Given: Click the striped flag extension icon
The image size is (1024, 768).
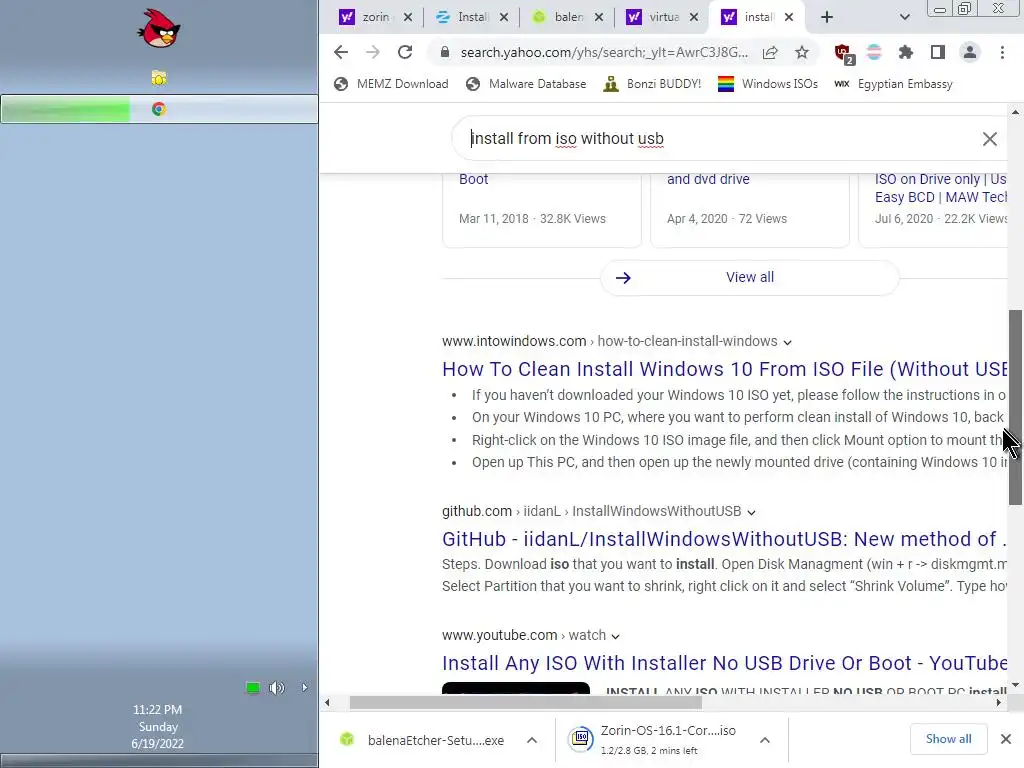Looking at the screenshot, I should click(874, 52).
